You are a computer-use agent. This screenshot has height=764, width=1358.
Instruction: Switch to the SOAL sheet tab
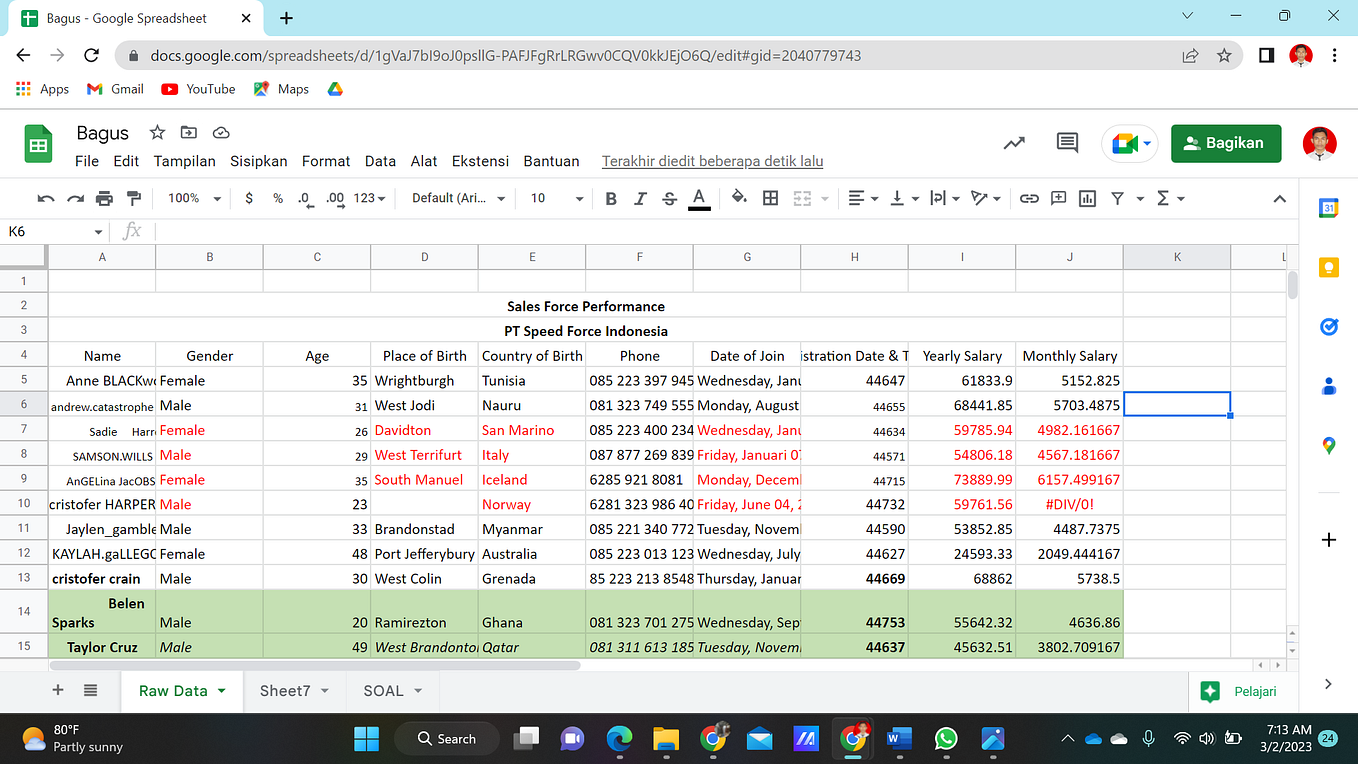coord(385,690)
